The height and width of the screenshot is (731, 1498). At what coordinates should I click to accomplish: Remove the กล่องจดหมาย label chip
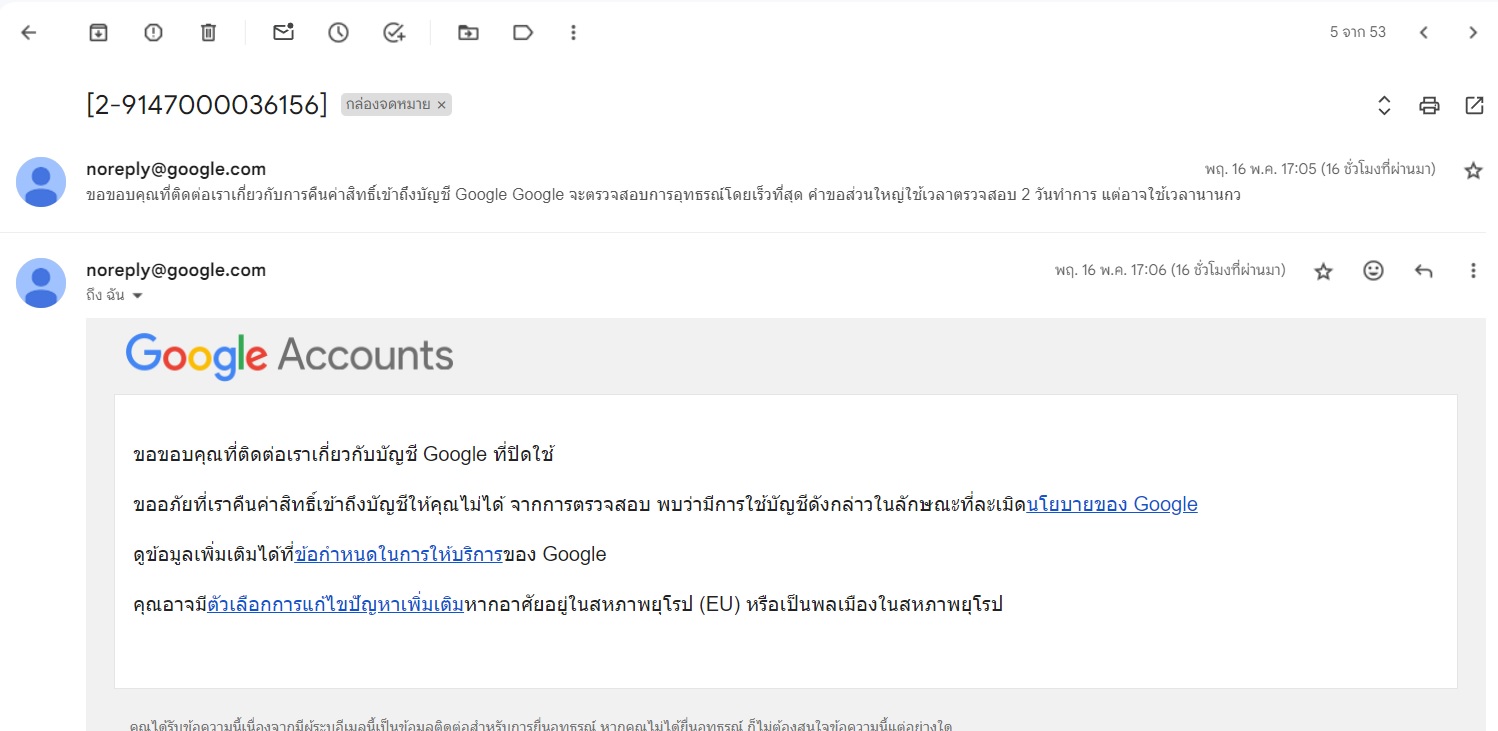tap(441, 104)
